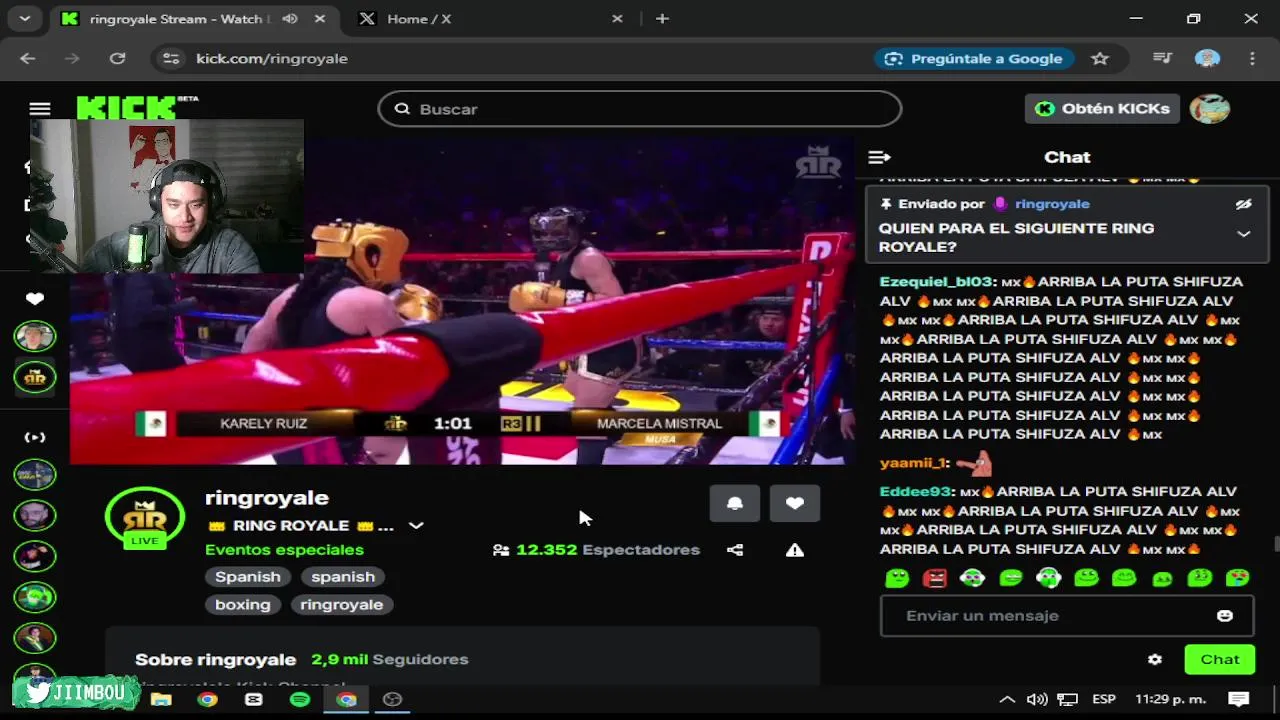This screenshot has width=1280, height=720.
Task: Hide the pinned chat message
Action: (1243, 204)
